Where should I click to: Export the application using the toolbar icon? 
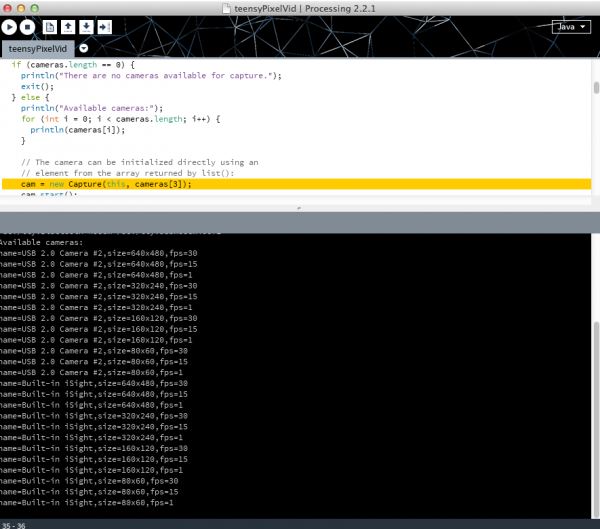(104, 27)
